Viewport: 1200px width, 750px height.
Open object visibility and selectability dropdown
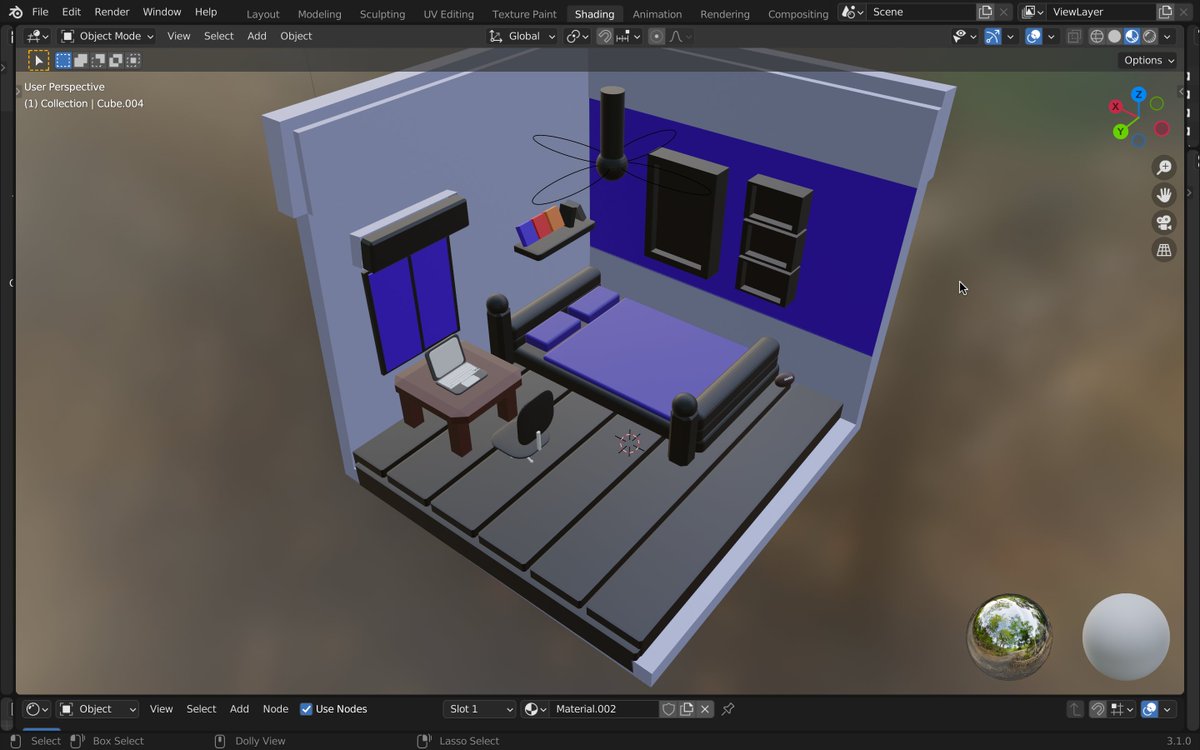coord(964,36)
